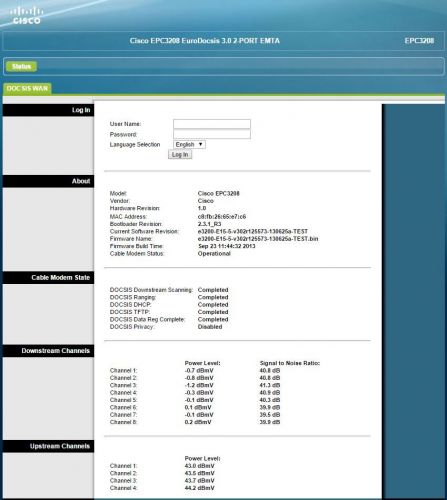This screenshot has height=500, width=447.
Task: Select the 39.5 dB signal to noise value
Action: pos(270,415)
